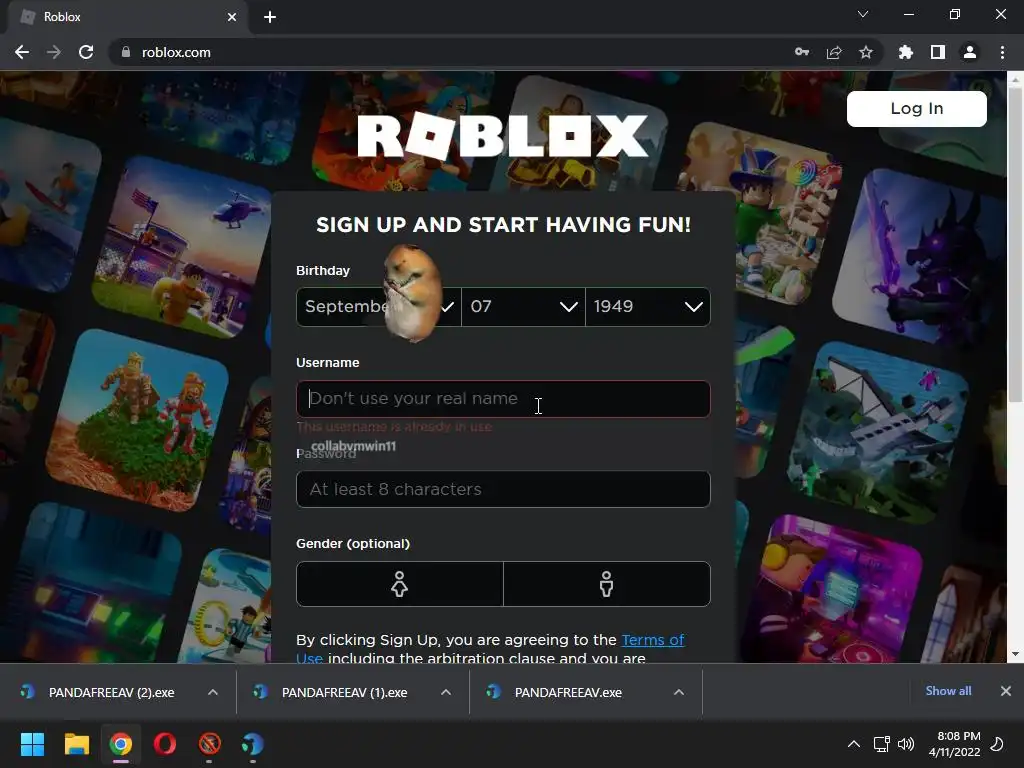Close the downloads bar

(x=1006, y=691)
